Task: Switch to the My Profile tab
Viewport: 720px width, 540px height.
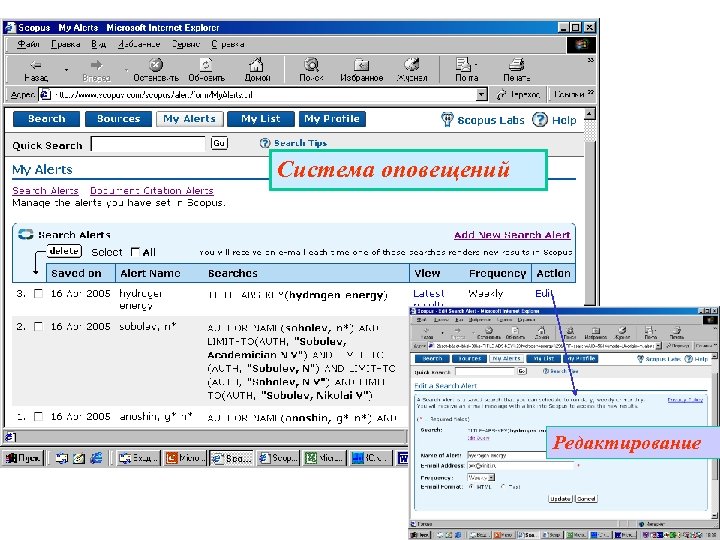Action: coord(332,119)
